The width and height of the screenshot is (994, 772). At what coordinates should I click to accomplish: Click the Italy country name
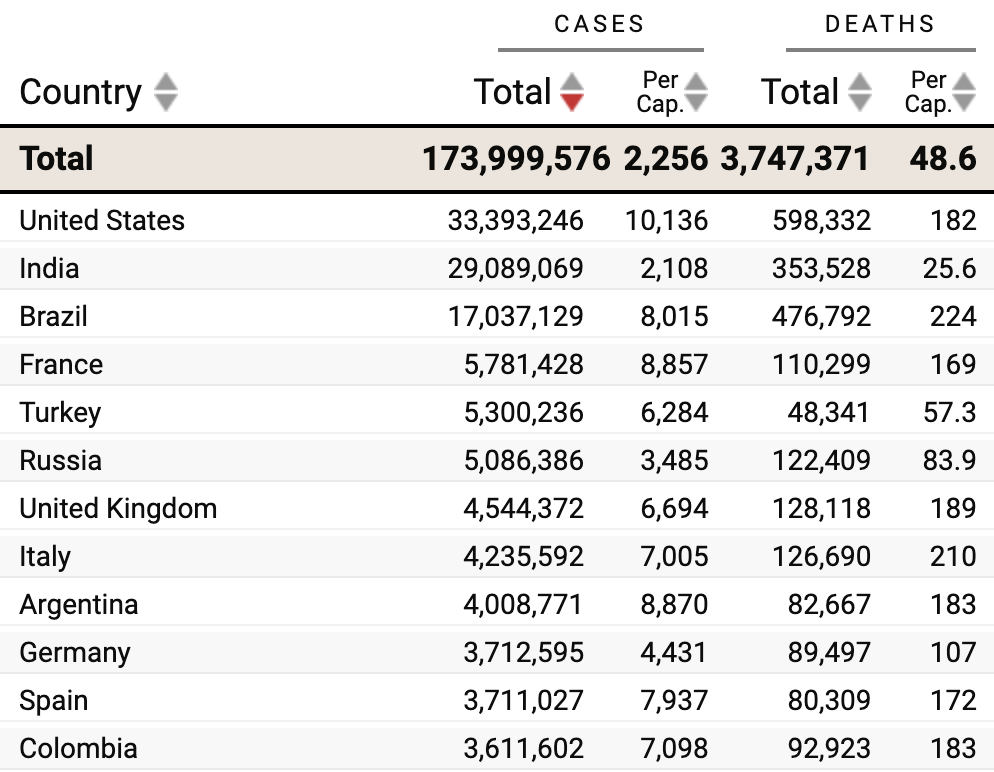pyautogui.click(x=45, y=556)
